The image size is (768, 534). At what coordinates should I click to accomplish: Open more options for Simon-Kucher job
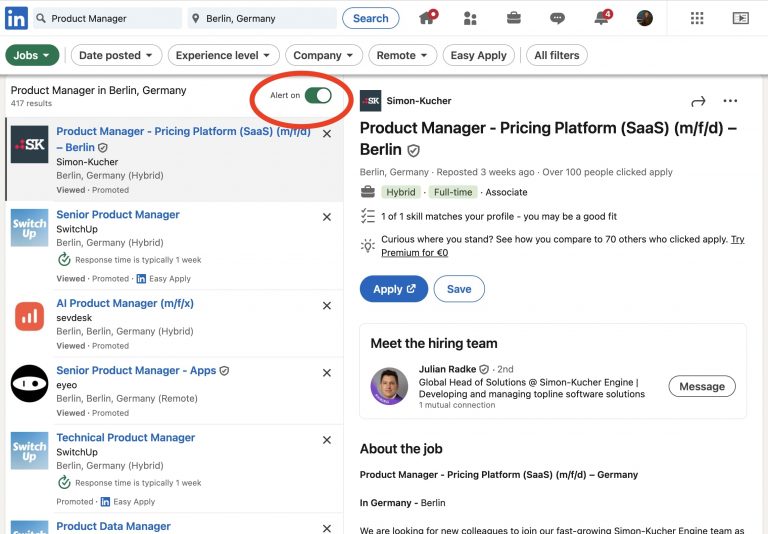730,101
